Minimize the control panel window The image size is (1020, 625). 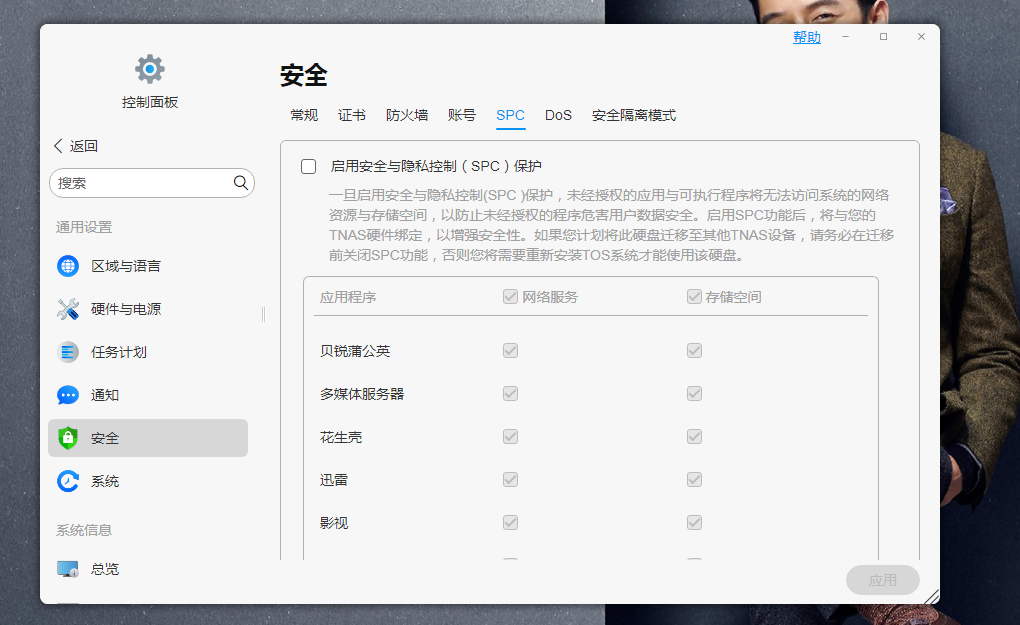pos(846,36)
